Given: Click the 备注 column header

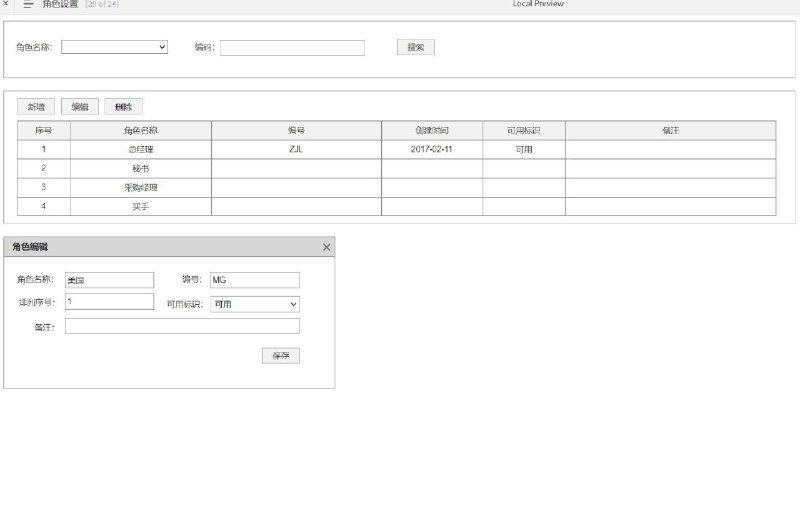Looking at the screenshot, I should coord(670,131).
